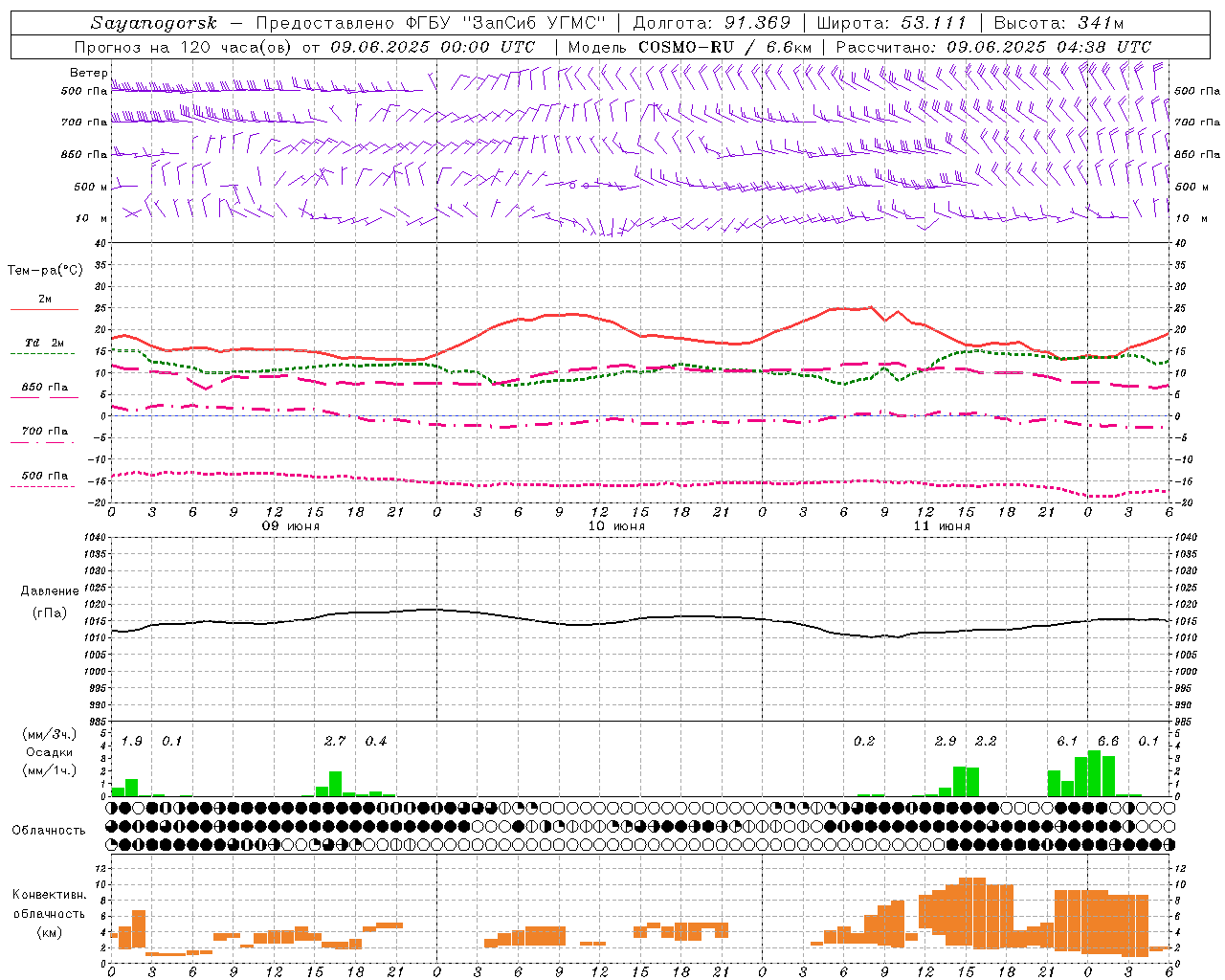The height and width of the screenshot is (980, 1225).
Task: Click the Прогноз на 120 часа(ов) text
Action: click(184, 47)
